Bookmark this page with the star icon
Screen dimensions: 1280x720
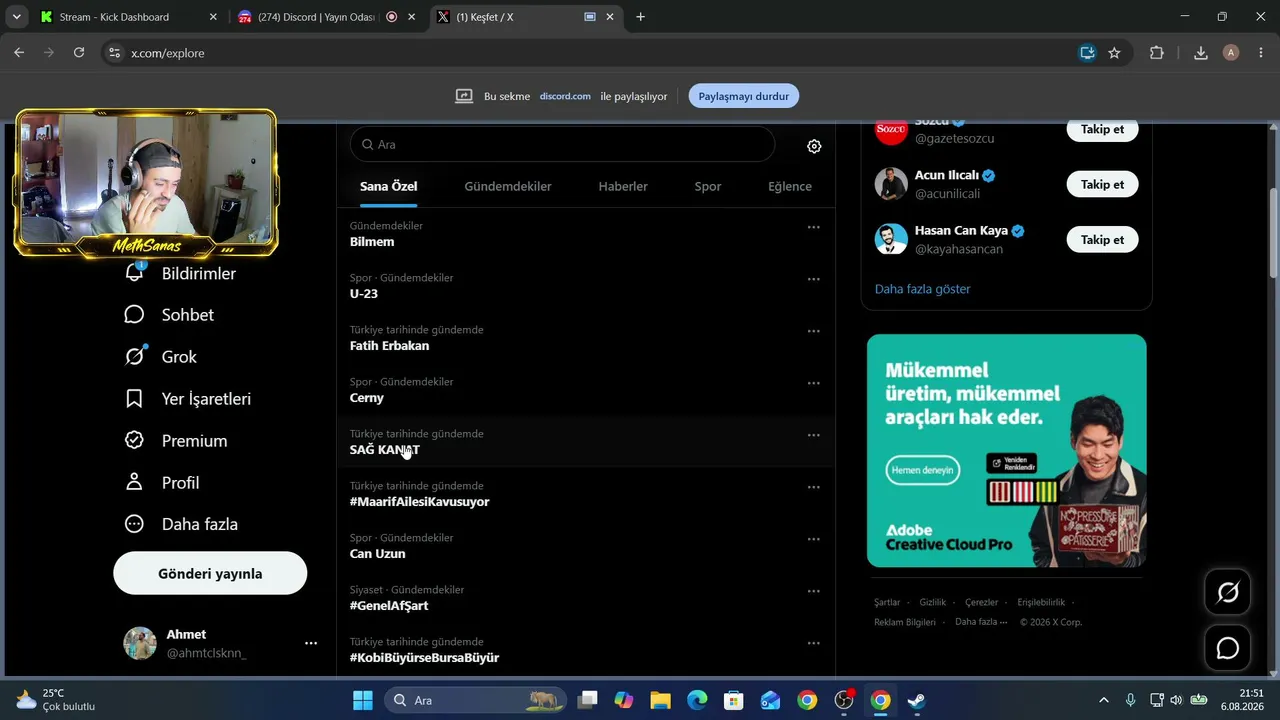(1114, 53)
